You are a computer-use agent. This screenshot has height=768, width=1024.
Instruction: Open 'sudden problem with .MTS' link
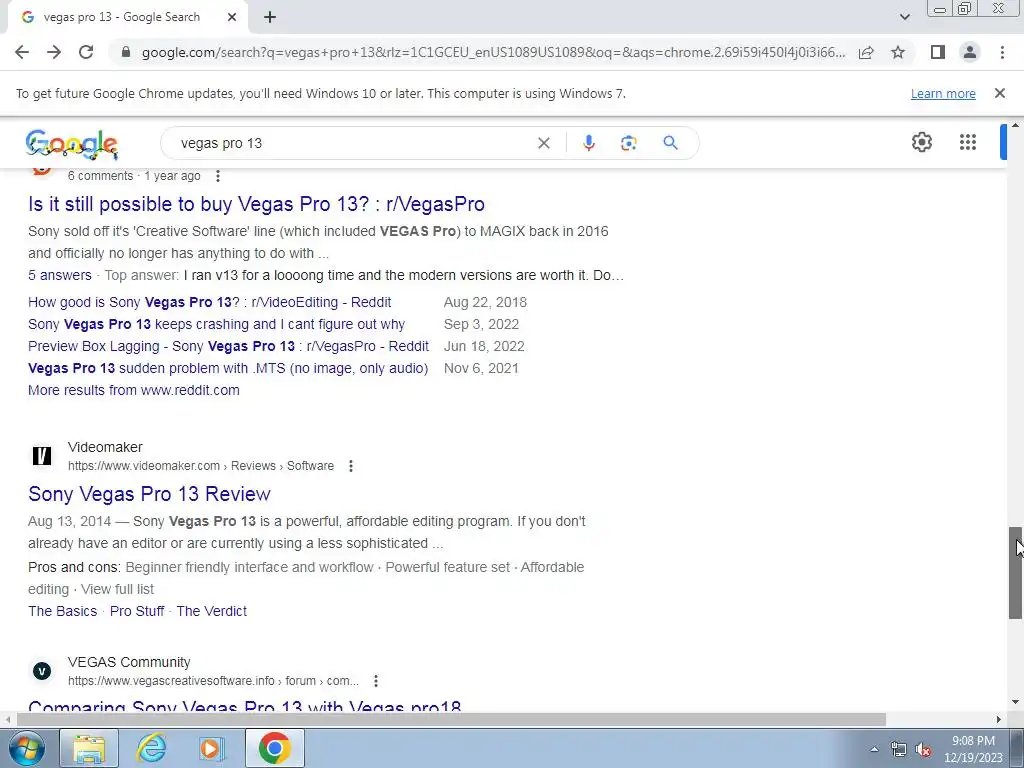[x=228, y=368]
